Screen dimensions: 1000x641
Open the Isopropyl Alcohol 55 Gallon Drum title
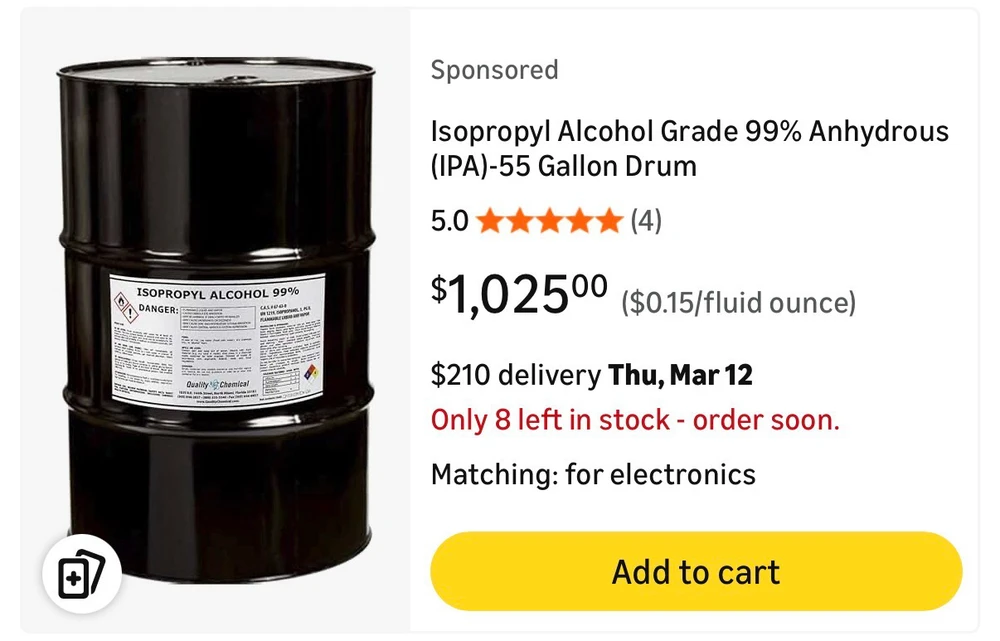click(x=689, y=148)
